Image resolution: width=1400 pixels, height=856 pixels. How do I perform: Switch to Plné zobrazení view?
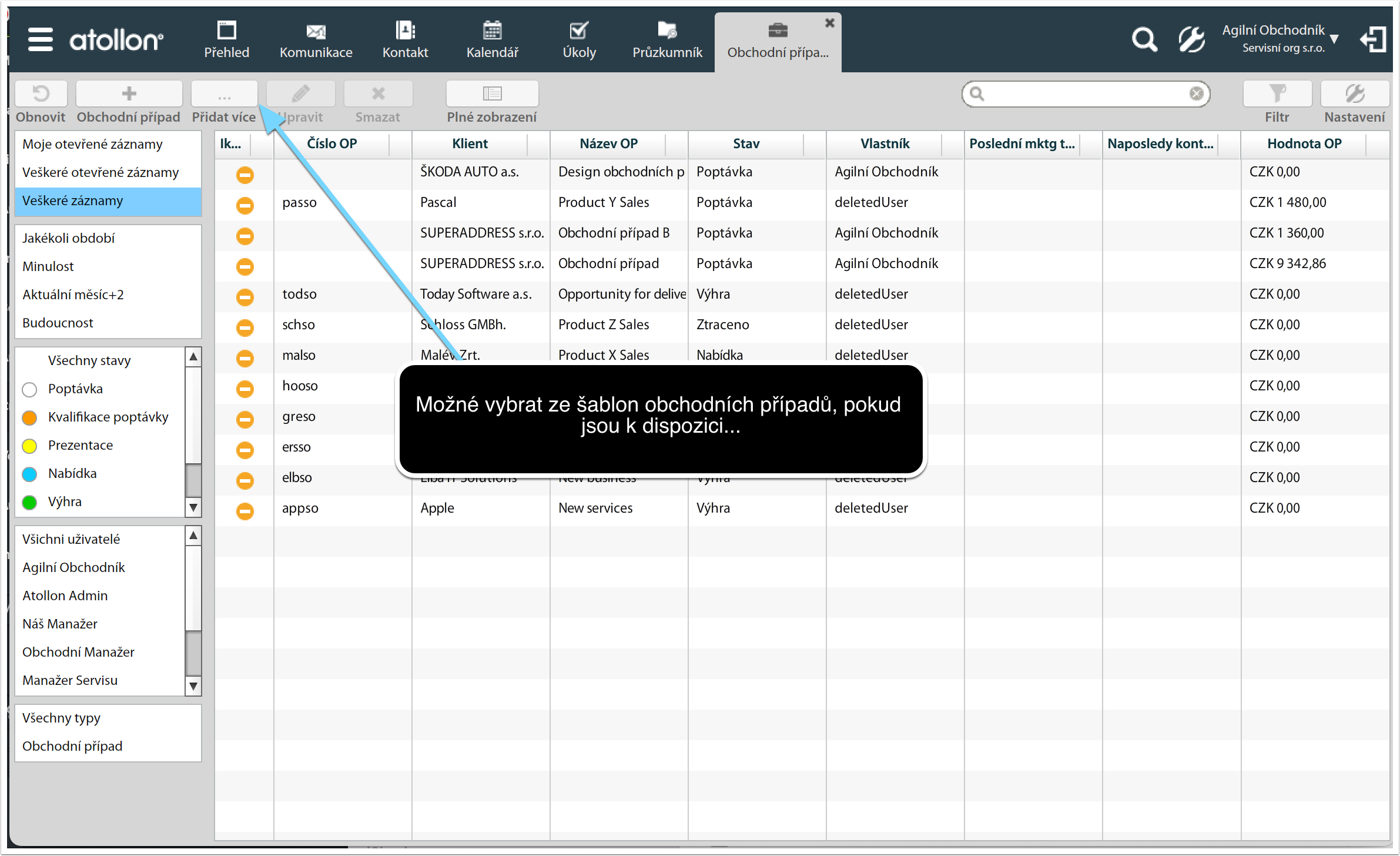pos(492,93)
